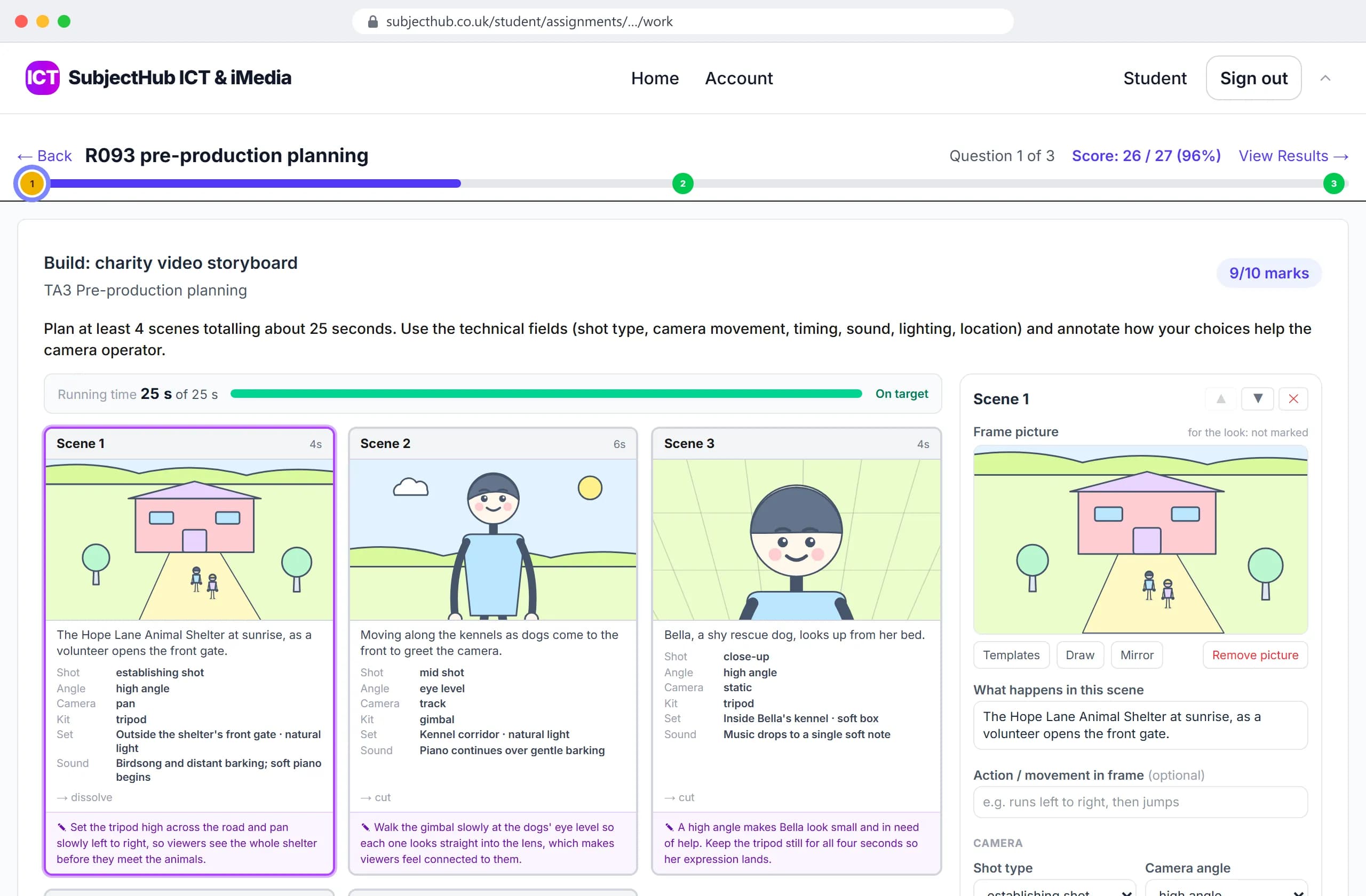Jump to question 2 marker
The image size is (1366, 896).
coord(682,183)
